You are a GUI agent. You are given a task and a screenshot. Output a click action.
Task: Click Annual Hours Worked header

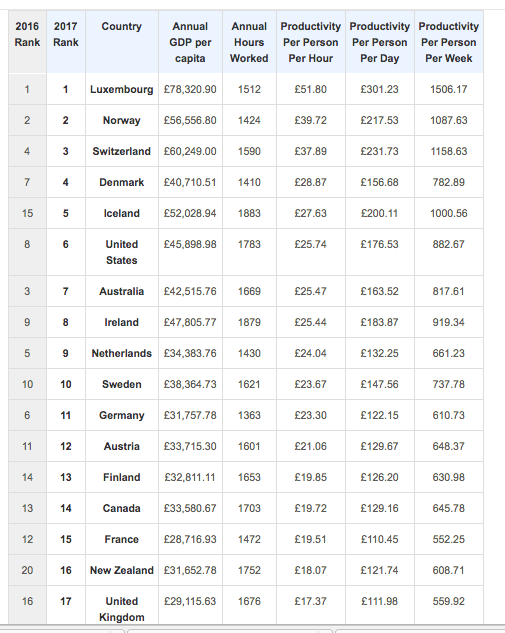click(x=249, y=42)
